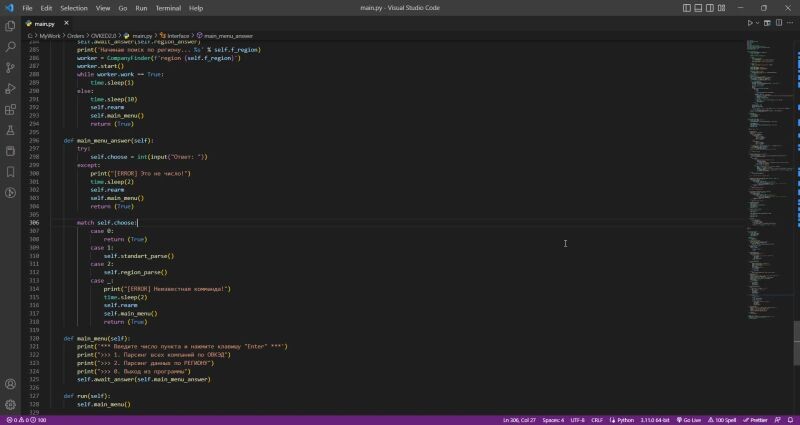The image size is (800, 425).
Task: Open the Extensions view
Action: point(11,109)
